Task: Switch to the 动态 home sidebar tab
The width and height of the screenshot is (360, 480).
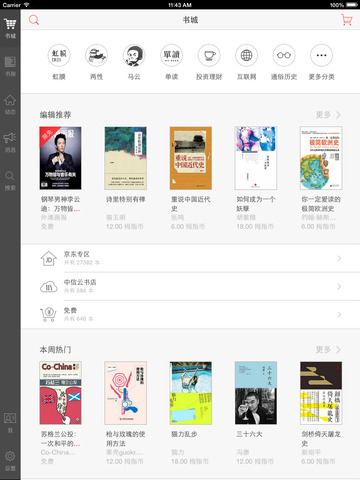Action: (x=10, y=104)
